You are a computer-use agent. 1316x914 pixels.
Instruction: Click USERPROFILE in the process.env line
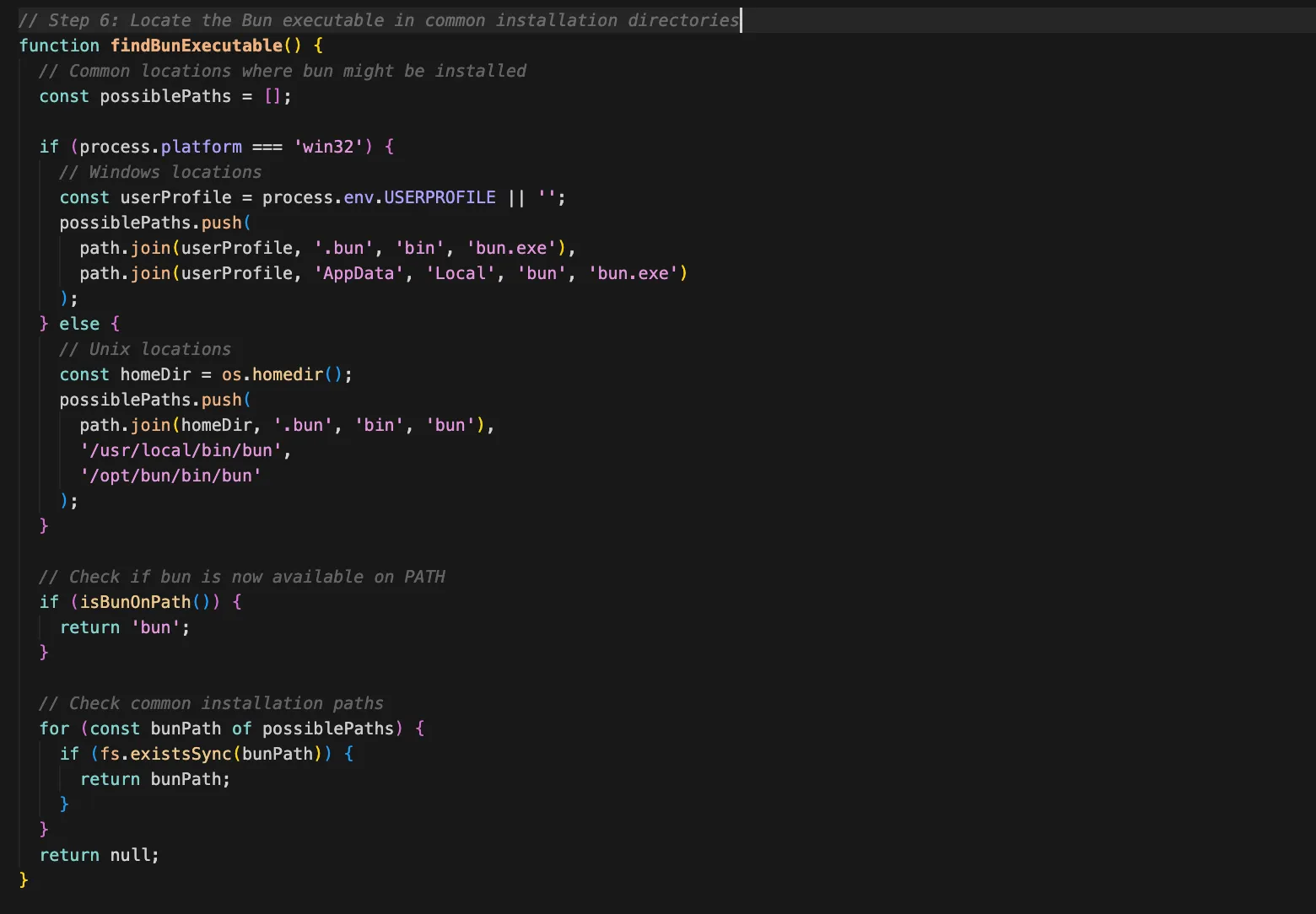[440, 197]
